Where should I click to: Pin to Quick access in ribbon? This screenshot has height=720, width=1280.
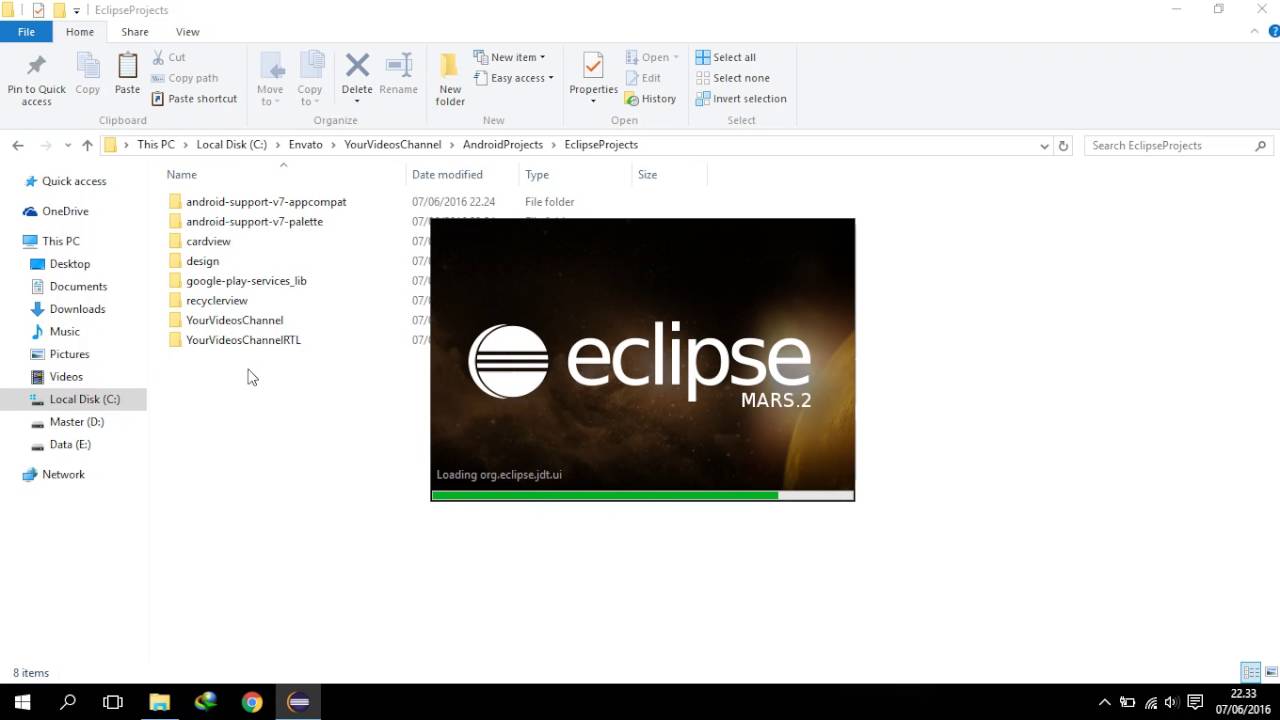(x=37, y=80)
